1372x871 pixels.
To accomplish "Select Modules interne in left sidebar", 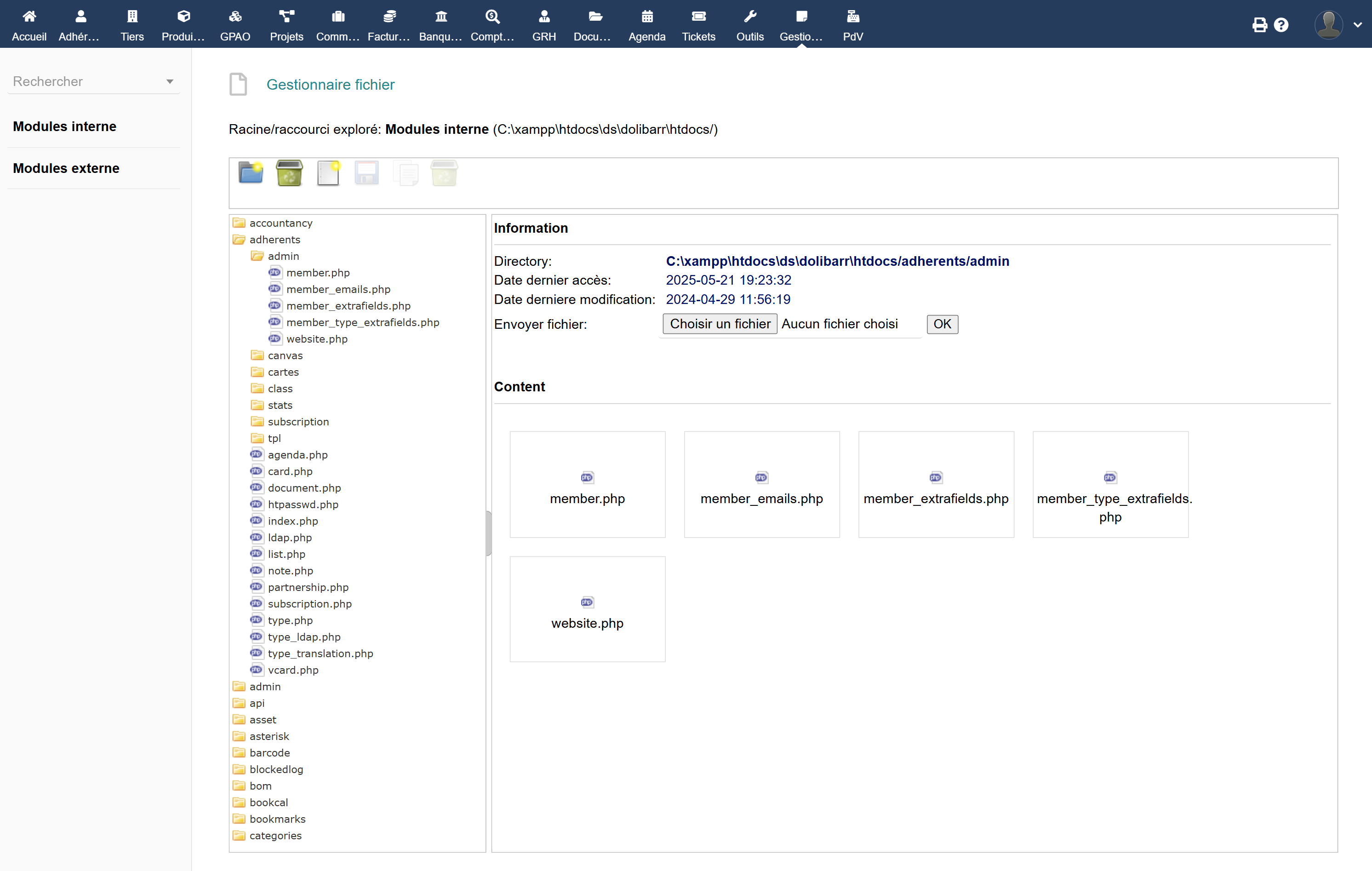I will coord(64,126).
